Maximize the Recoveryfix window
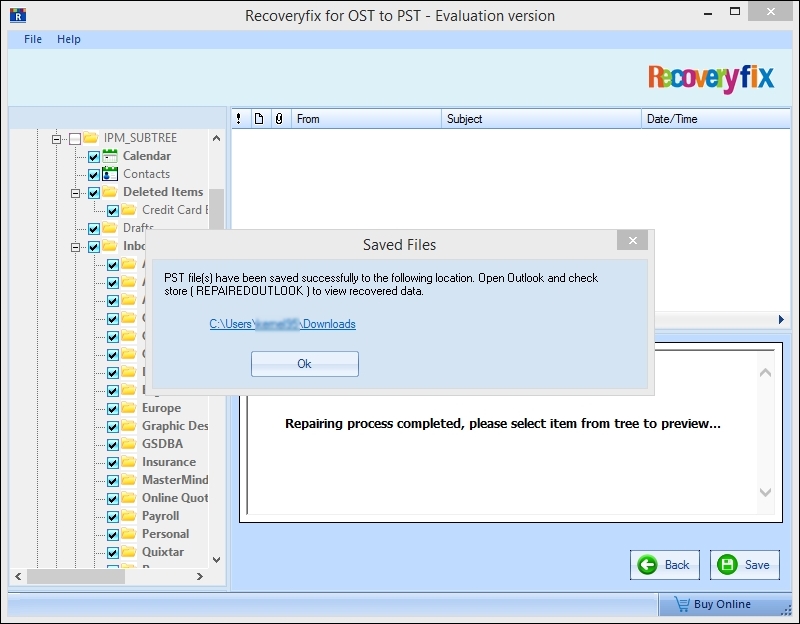Screen dimensions: 800x624 735,11
